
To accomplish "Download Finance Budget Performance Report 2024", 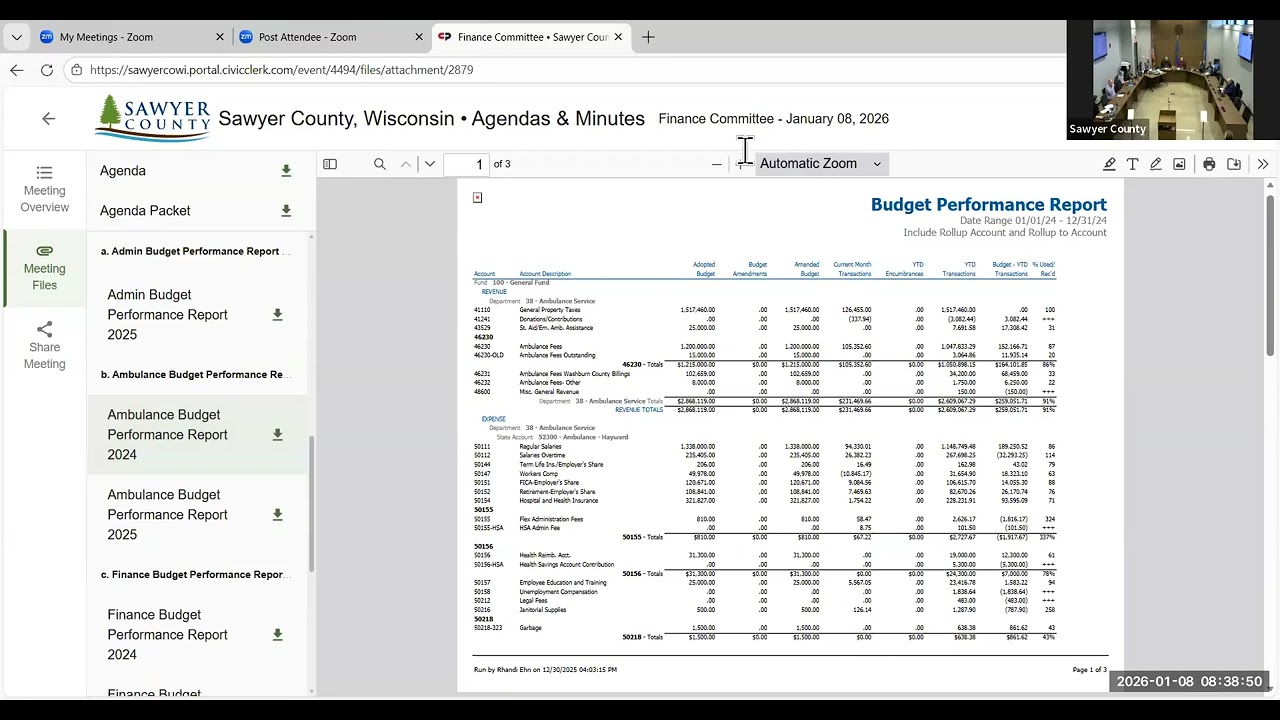I will click(x=277, y=635).
